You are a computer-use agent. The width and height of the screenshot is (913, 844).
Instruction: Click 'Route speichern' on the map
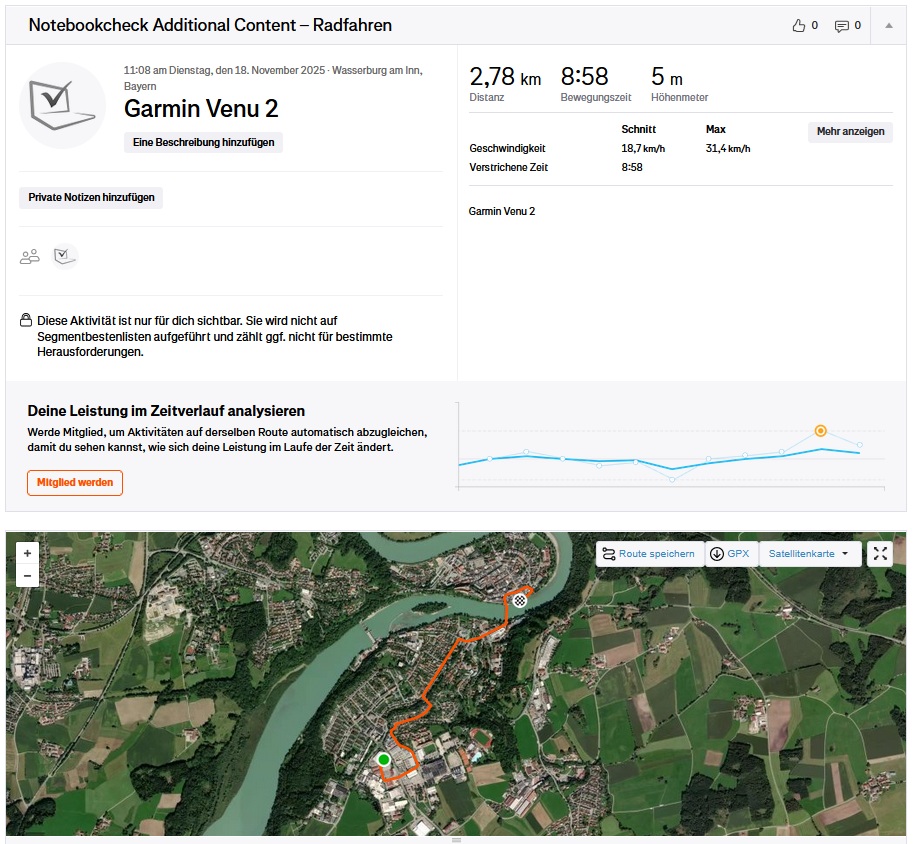[x=648, y=554]
